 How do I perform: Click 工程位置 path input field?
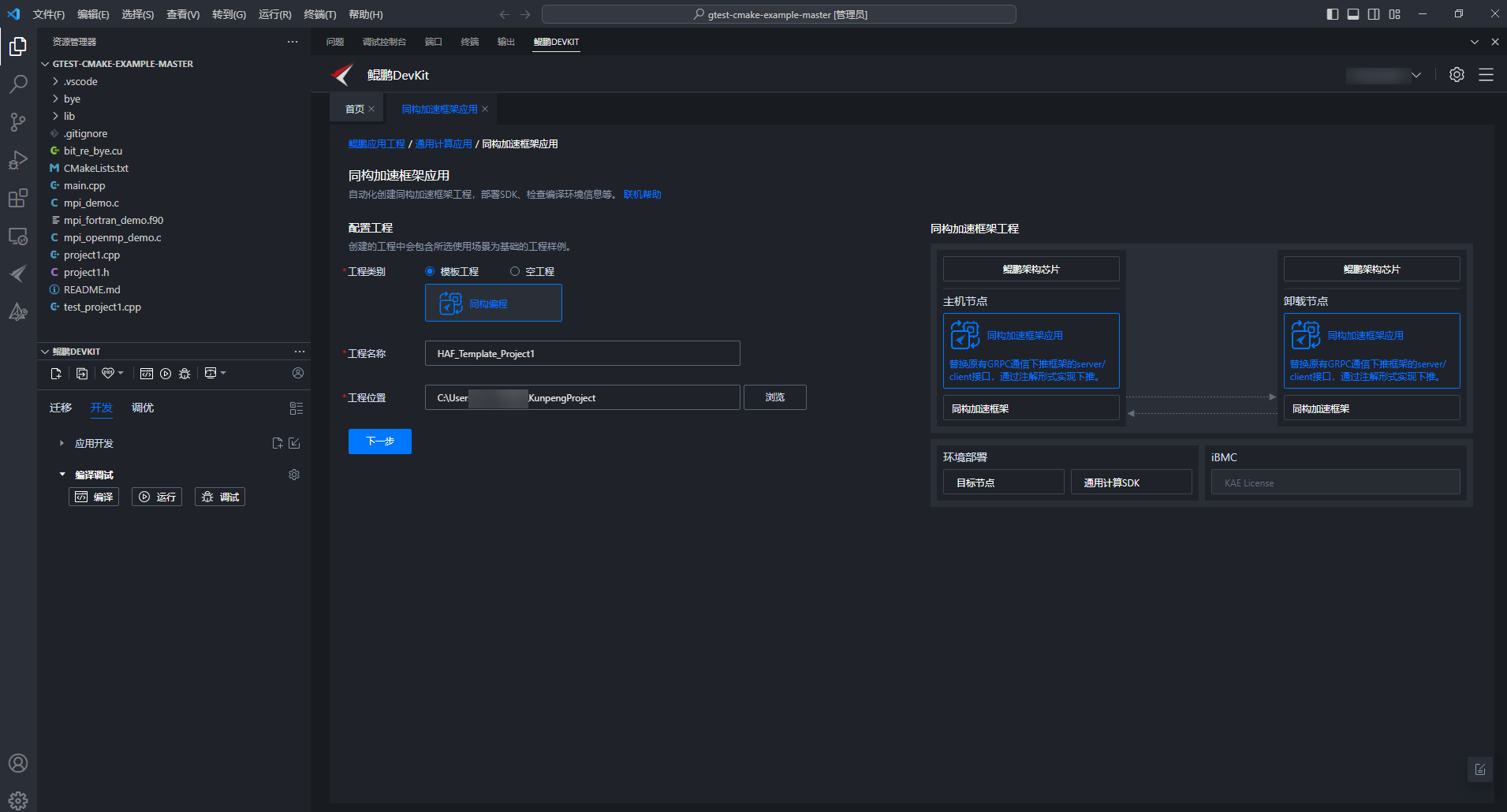[583, 397]
